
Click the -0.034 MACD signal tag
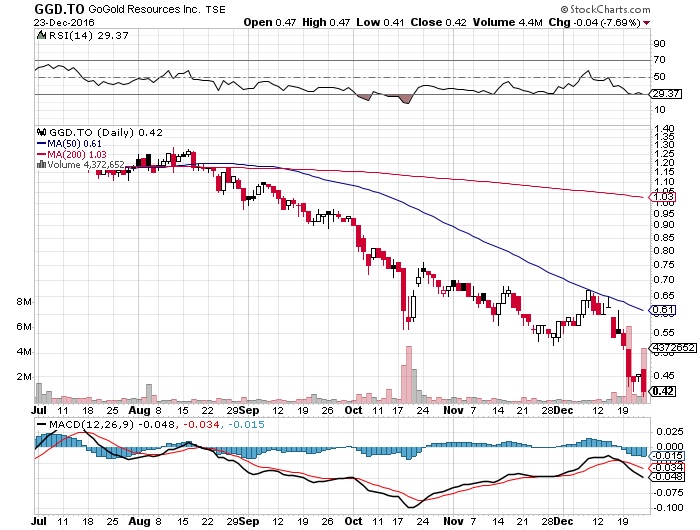click(667, 467)
